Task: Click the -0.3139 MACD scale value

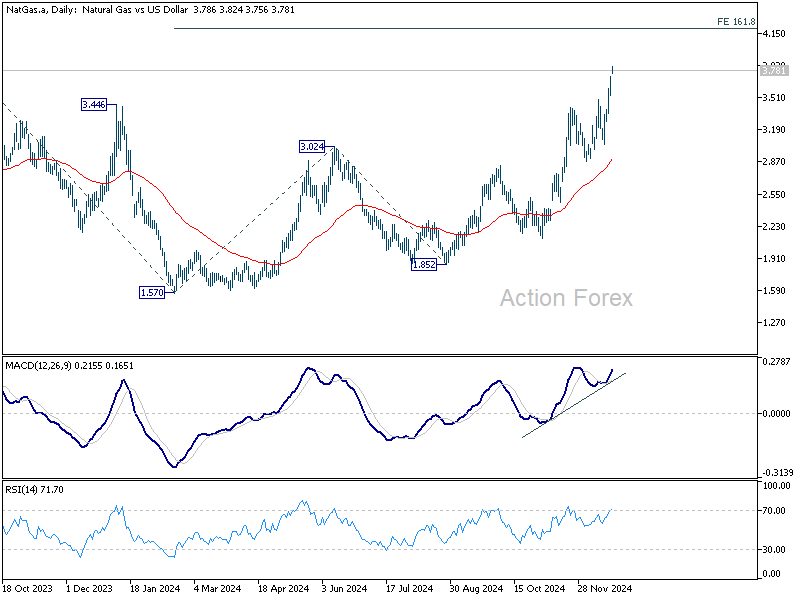Action: point(778,472)
